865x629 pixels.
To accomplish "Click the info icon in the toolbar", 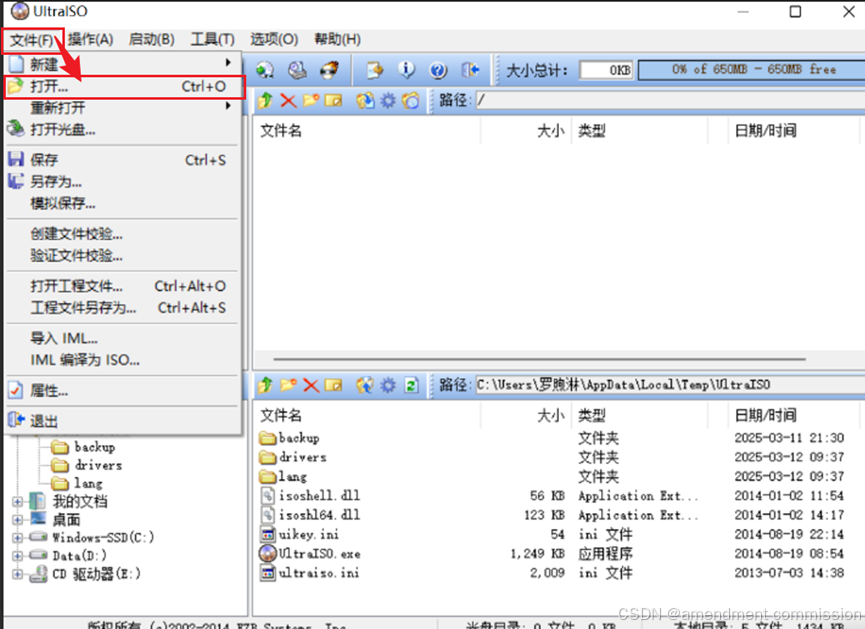I will 407,70.
